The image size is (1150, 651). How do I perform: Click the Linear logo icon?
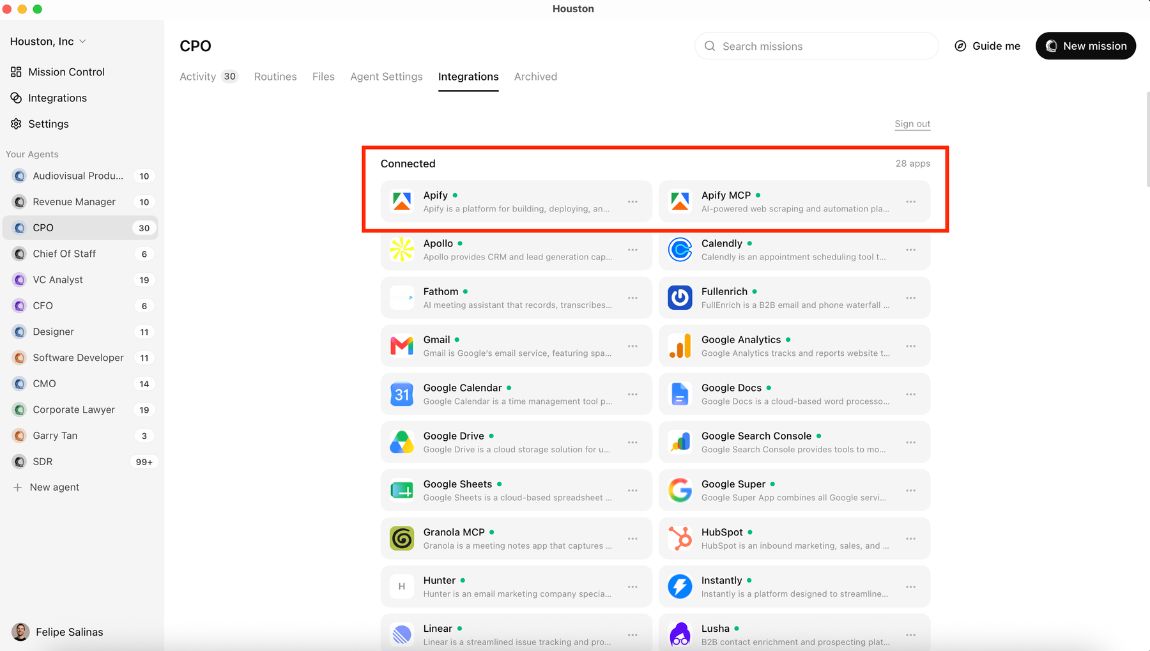[402, 634]
